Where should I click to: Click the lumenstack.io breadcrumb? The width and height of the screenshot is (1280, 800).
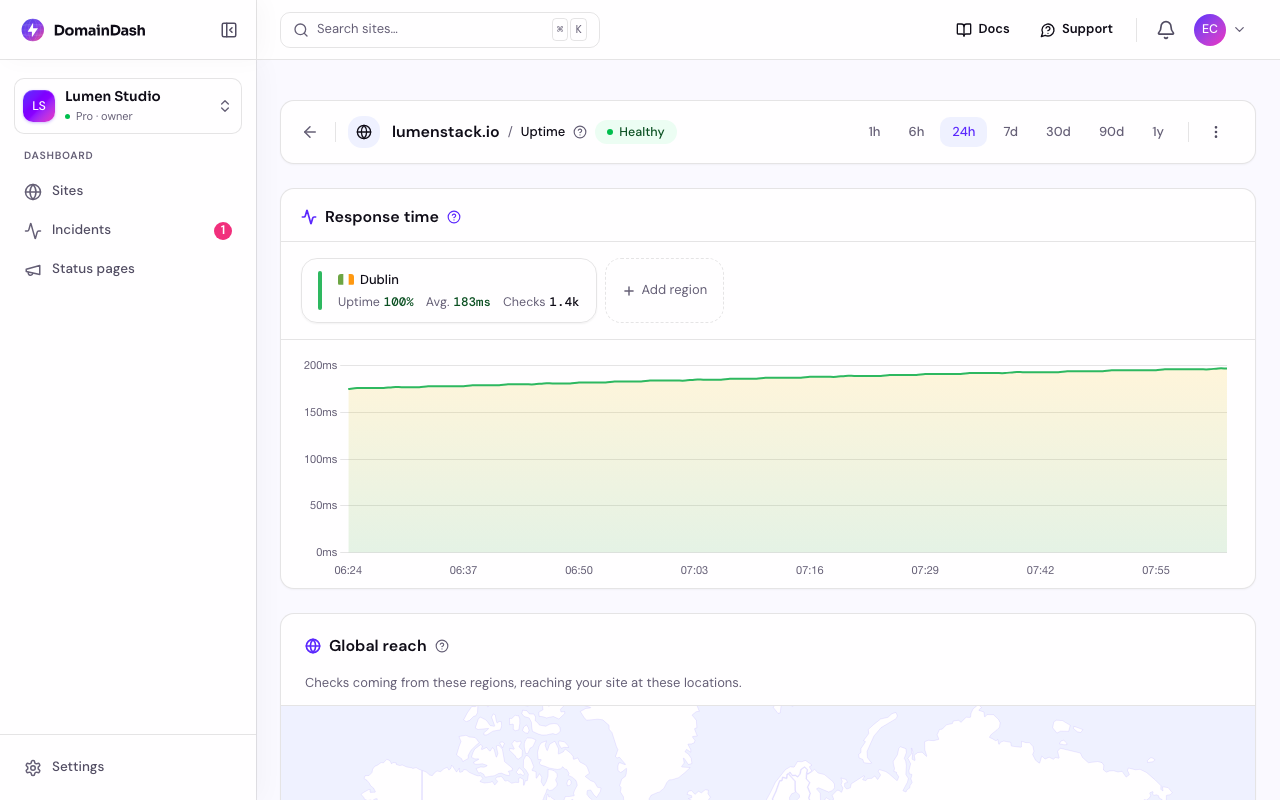(x=446, y=132)
